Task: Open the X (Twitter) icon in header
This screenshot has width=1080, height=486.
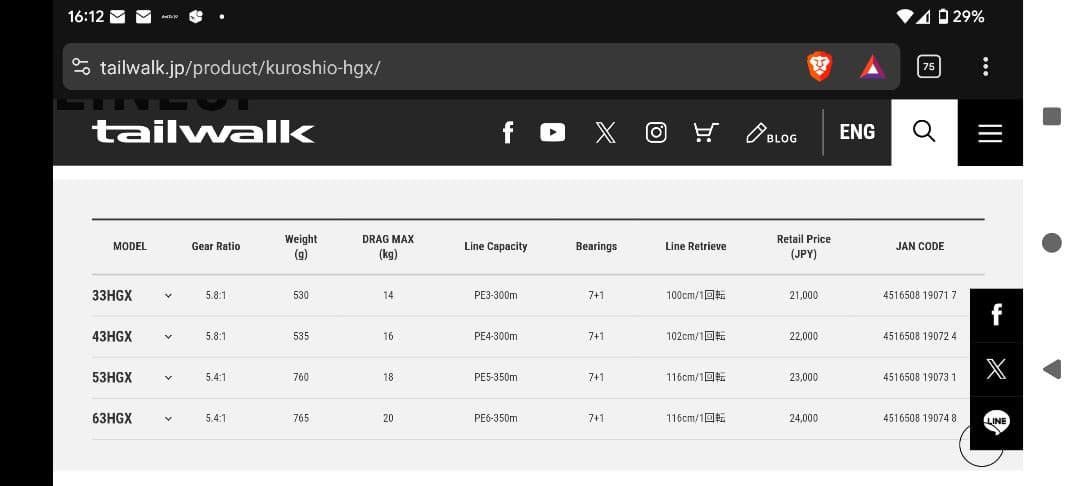Action: (605, 132)
